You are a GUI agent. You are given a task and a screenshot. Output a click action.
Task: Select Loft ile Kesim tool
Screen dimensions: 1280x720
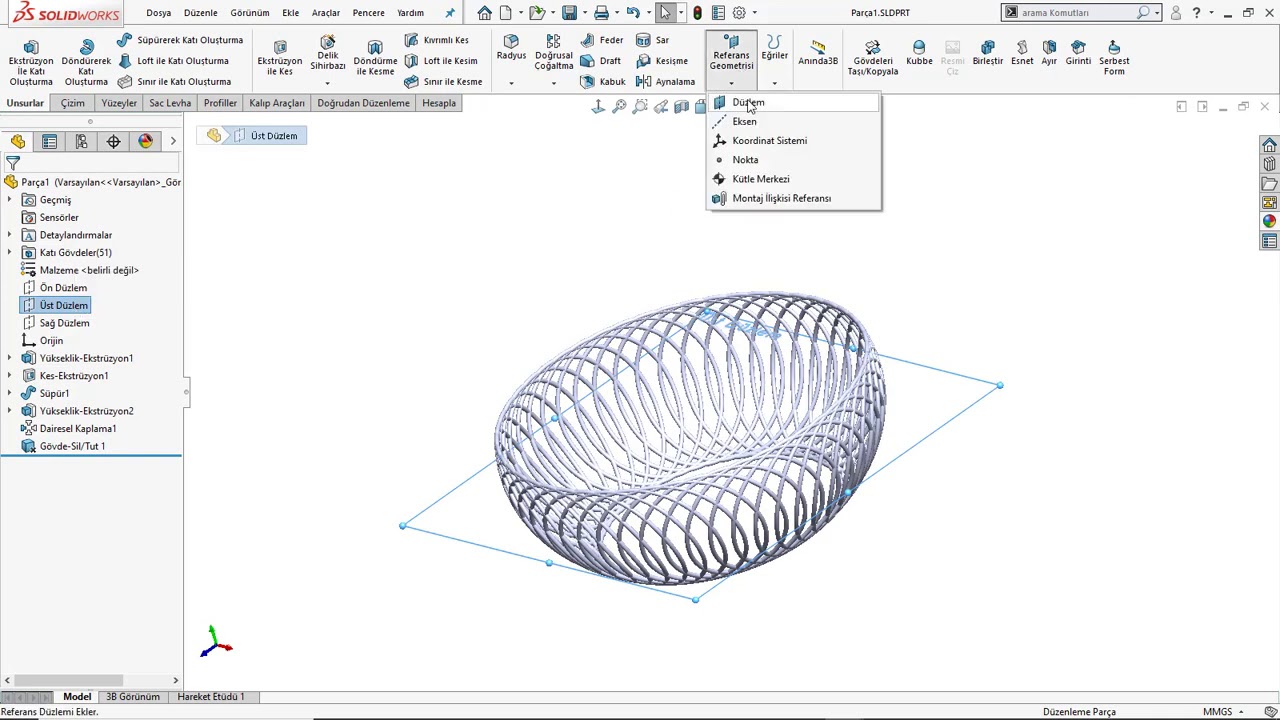[x=441, y=61]
